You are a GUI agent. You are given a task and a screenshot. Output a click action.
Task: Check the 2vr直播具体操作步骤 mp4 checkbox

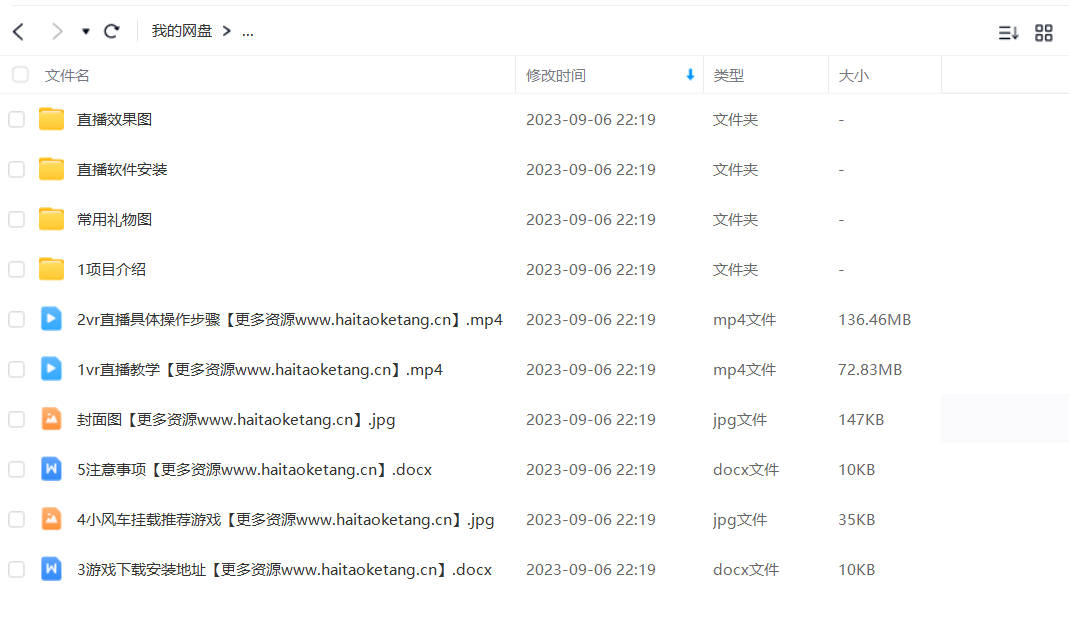point(16,319)
